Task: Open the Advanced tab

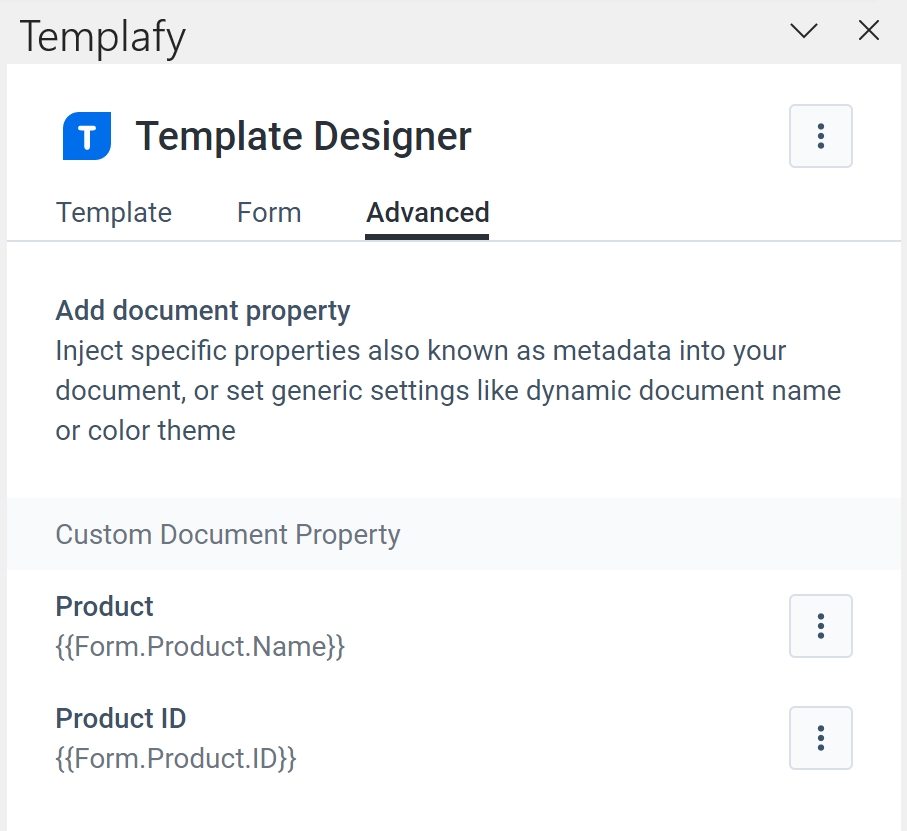Action: (x=427, y=212)
